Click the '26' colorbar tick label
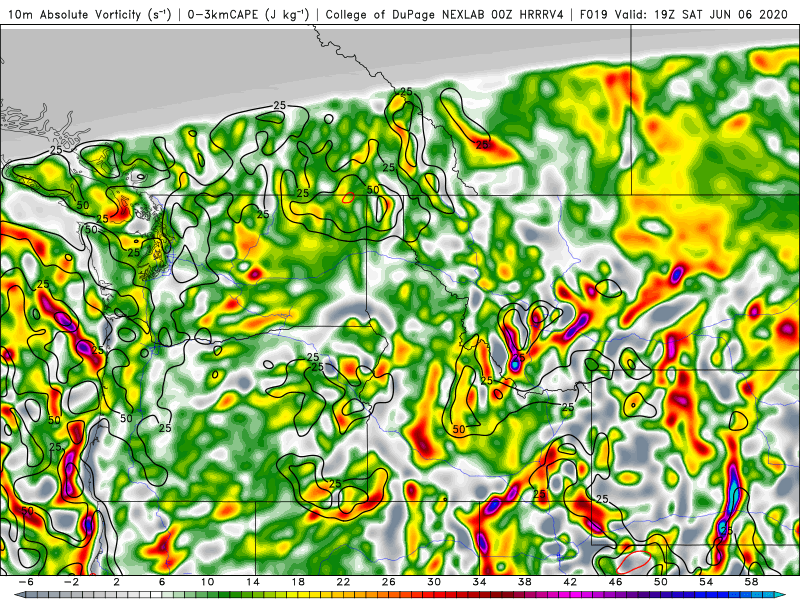Viewport: 800px width, 600px height. point(389,582)
